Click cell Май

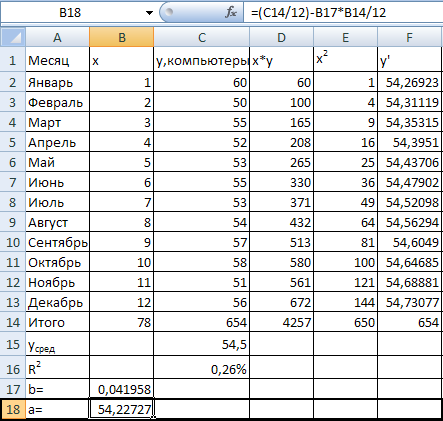click(57, 162)
